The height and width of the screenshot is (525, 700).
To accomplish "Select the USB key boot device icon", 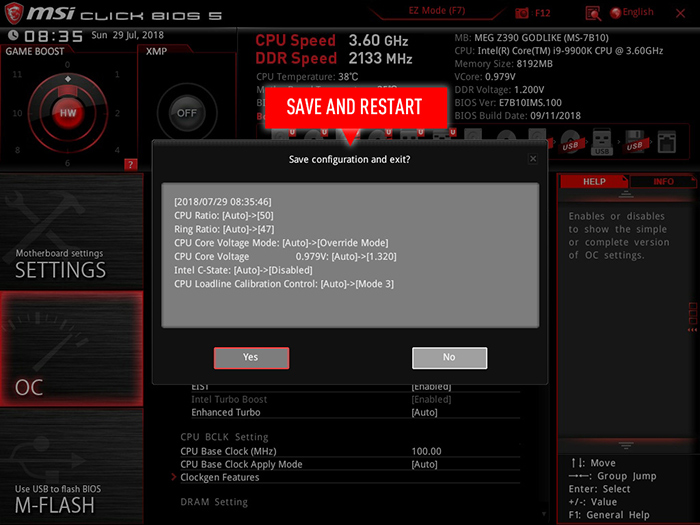I will point(602,142).
